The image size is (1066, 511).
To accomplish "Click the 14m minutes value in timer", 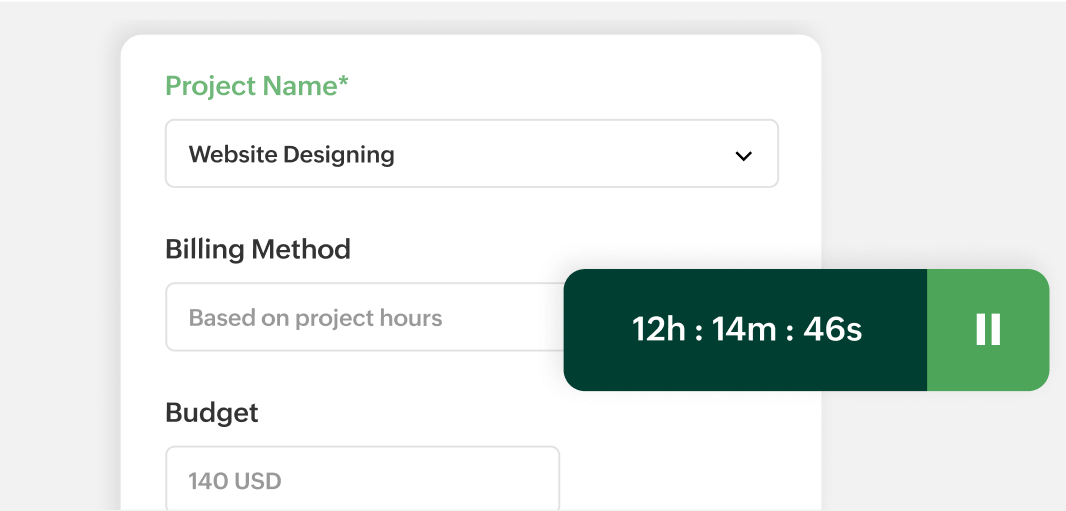I will pyautogui.click(x=744, y=329).
